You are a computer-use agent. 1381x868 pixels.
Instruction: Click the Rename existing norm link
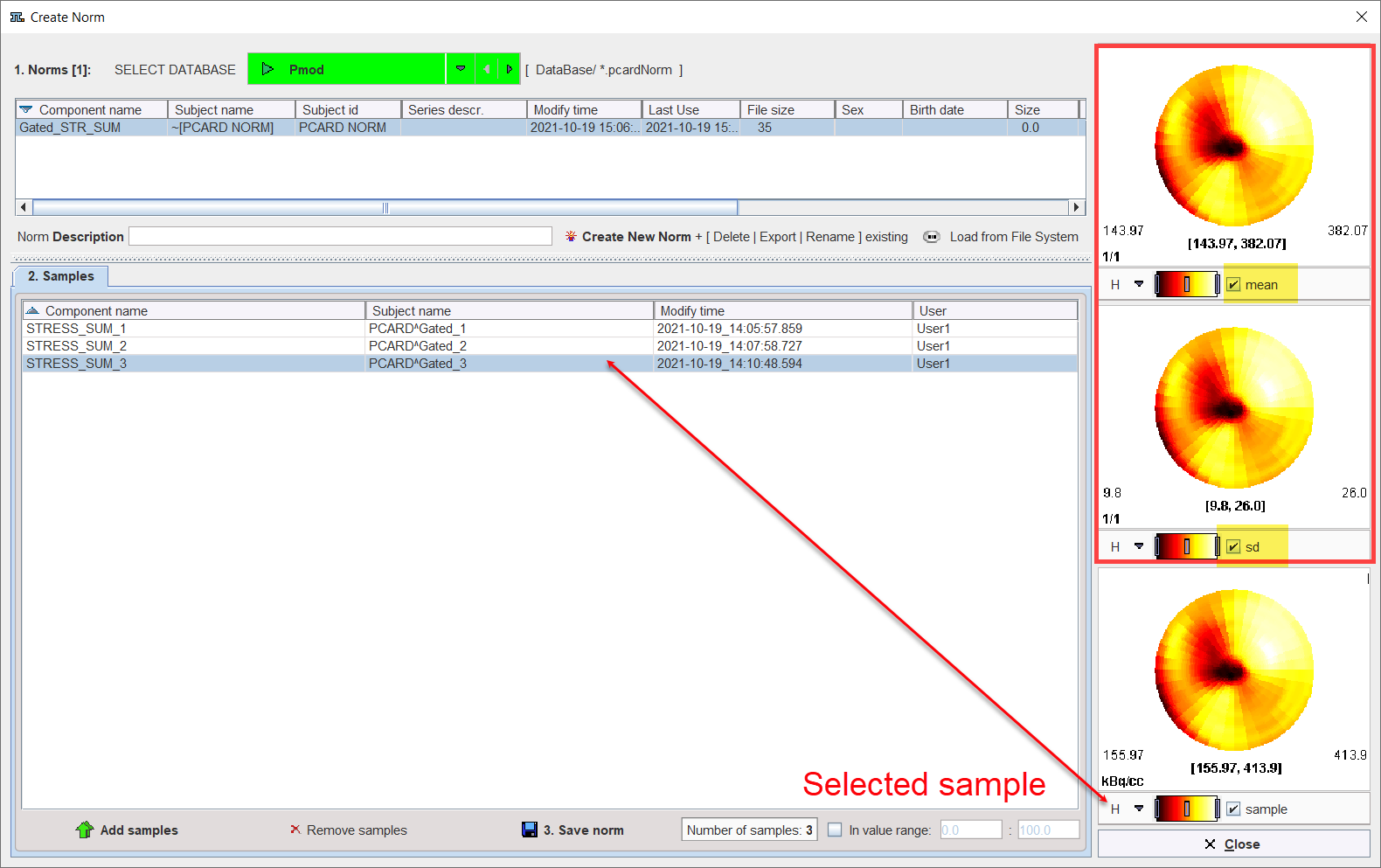point(830,237)
